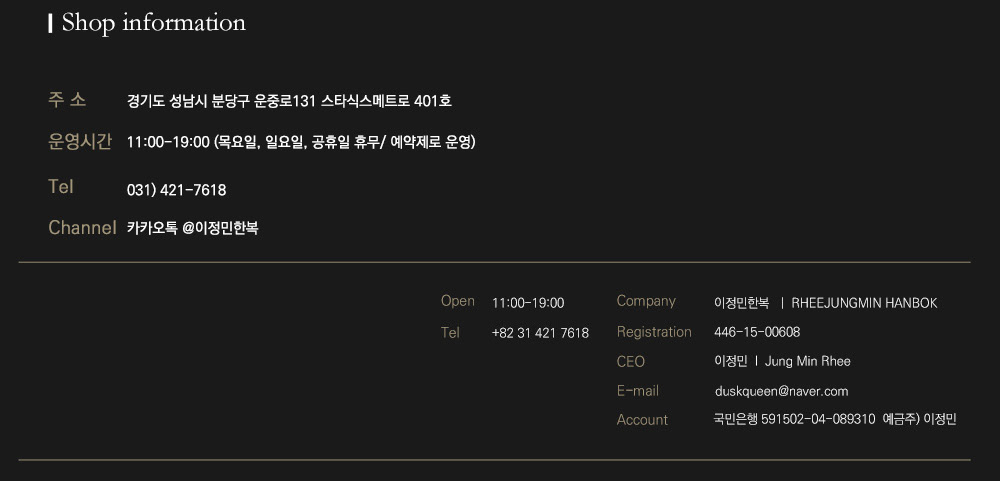
Task: Click the 주소 label
Action: [x=67, y=100]
